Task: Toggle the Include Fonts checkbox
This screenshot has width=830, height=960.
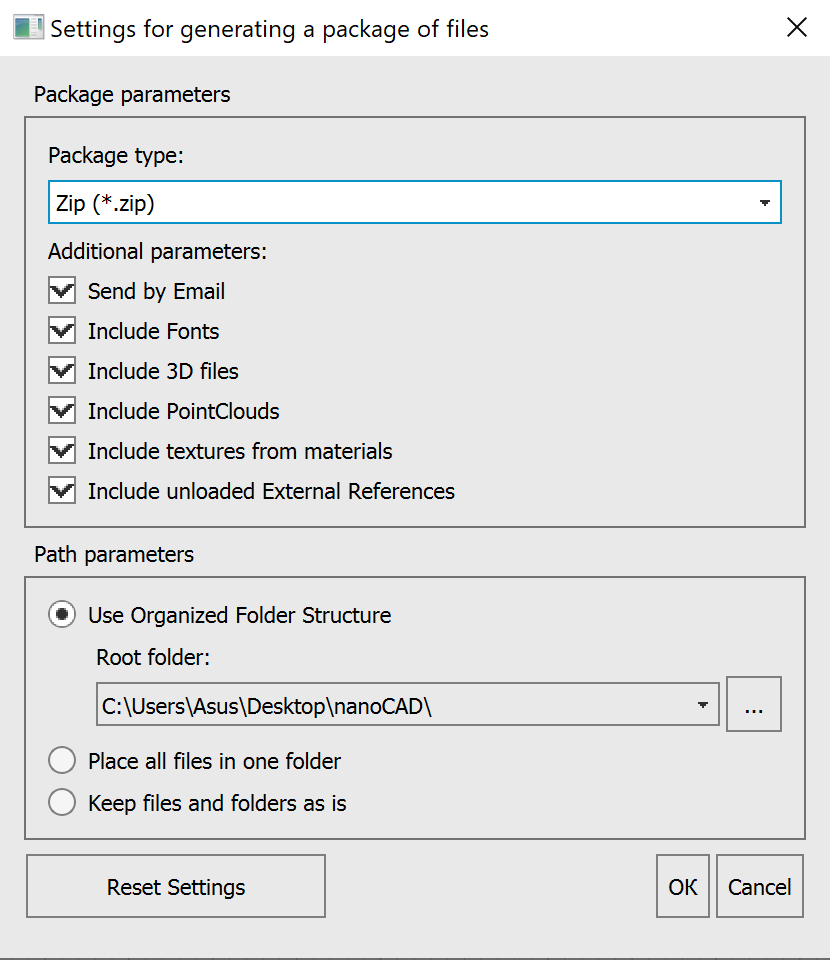Action: coord(62,331)
